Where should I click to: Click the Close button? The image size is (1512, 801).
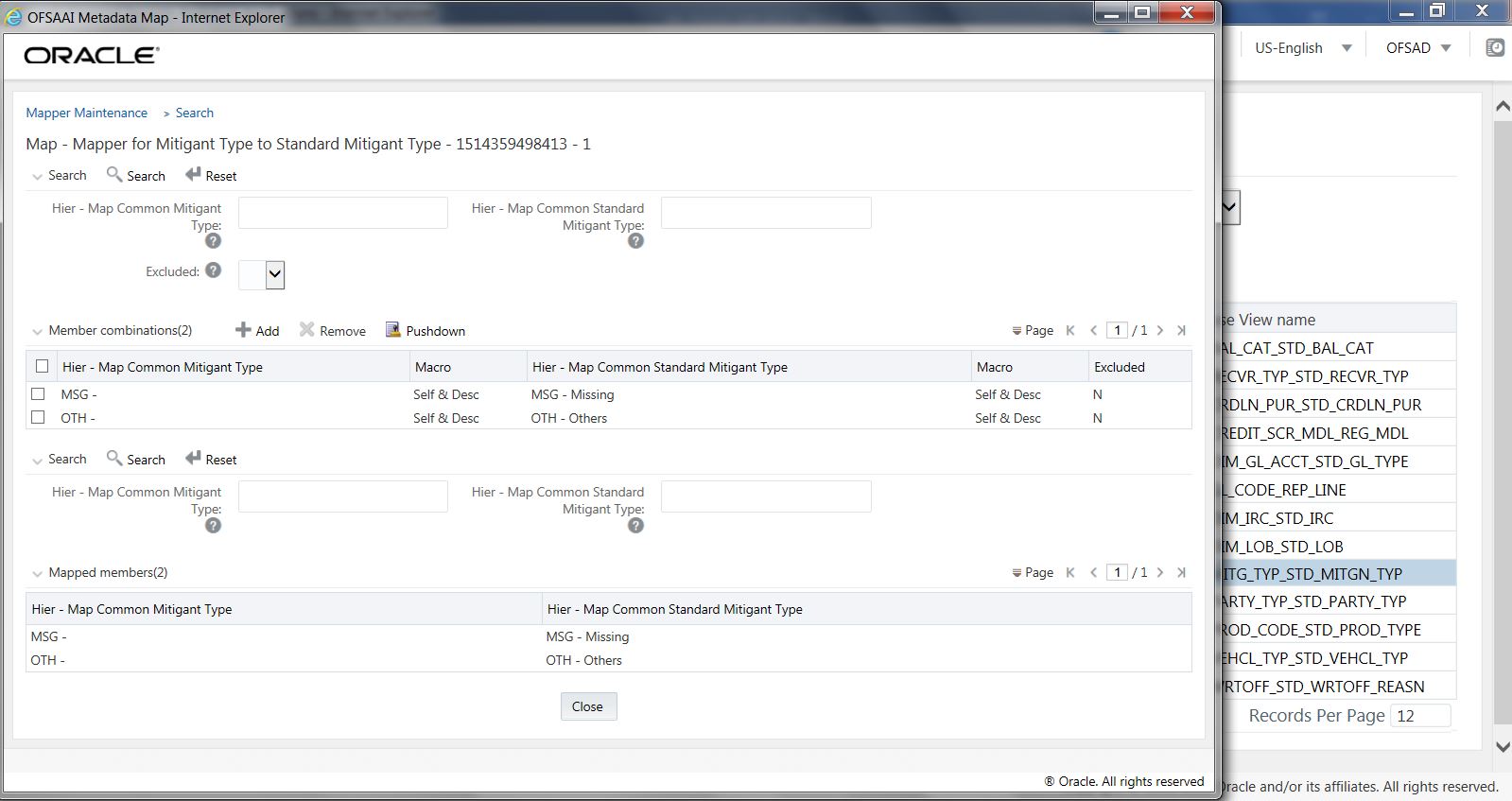pyautogui.click(x=588, y=706)
